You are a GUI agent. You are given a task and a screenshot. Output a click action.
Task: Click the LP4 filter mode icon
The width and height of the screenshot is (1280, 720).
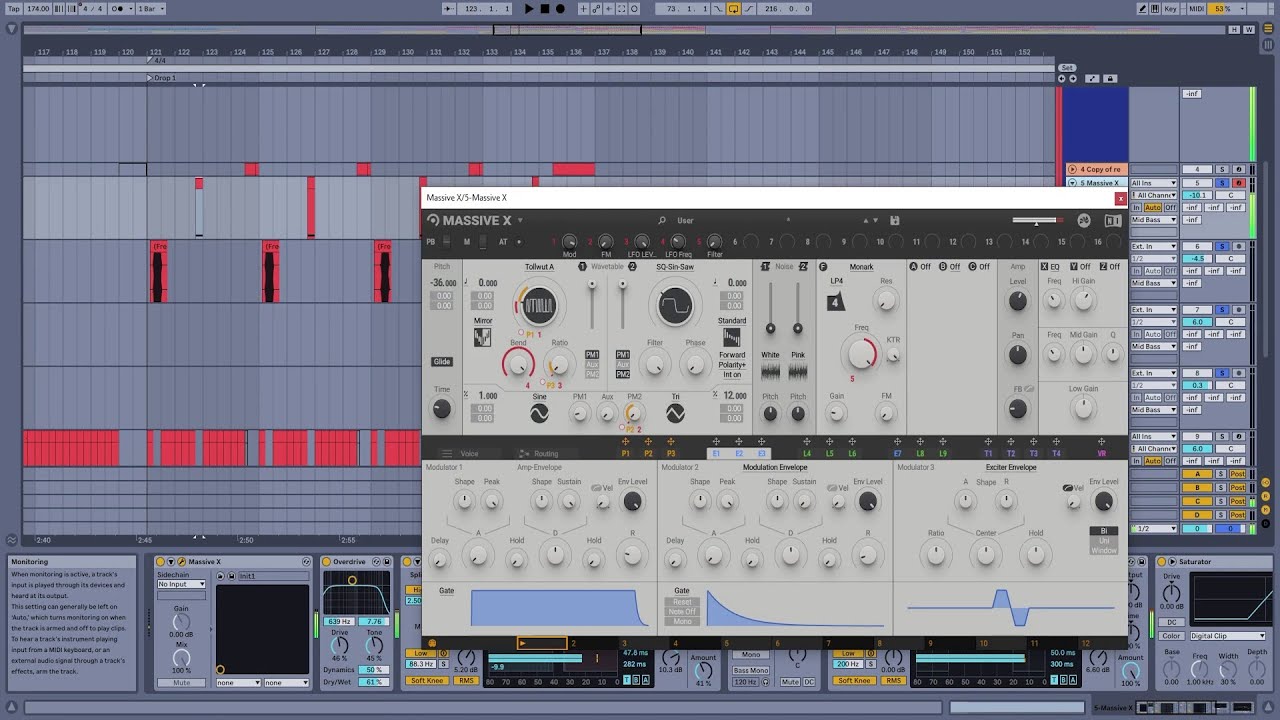[836, 301]
